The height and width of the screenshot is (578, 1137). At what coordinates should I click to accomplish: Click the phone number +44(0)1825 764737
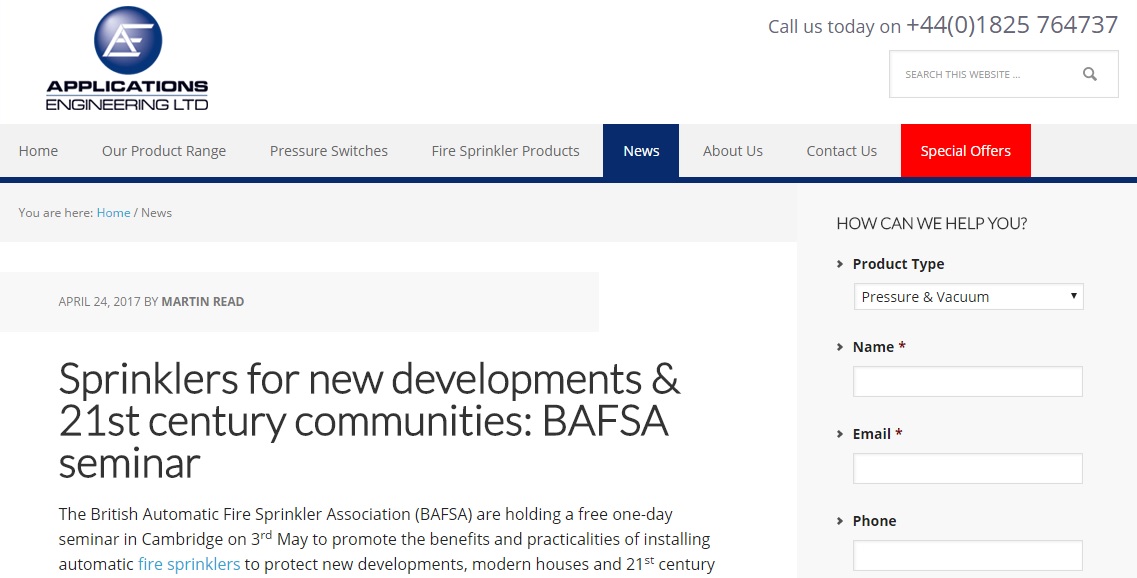pos(1012,25)
